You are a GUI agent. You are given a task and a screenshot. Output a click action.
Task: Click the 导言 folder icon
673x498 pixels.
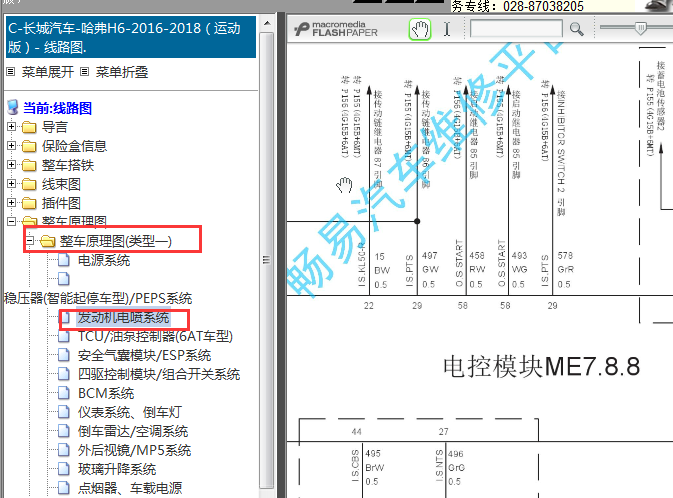(x=29, y=128)
